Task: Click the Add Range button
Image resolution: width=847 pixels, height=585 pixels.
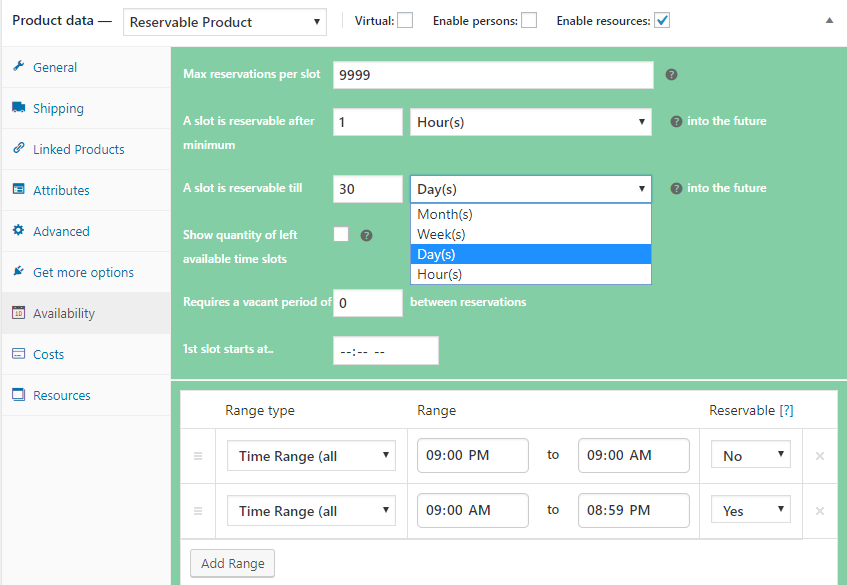Action: click(232, 563)
